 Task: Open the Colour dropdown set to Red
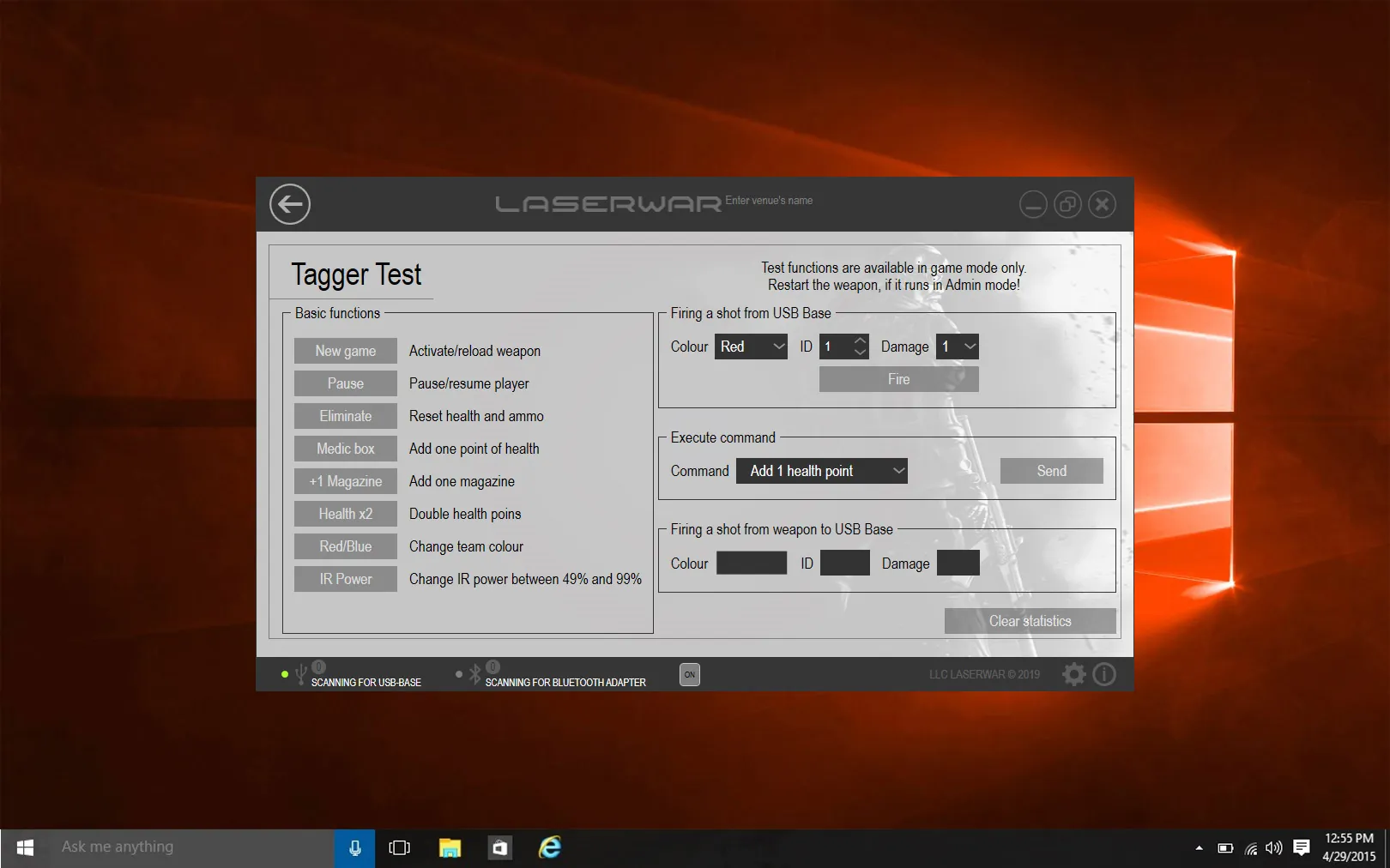751,347
